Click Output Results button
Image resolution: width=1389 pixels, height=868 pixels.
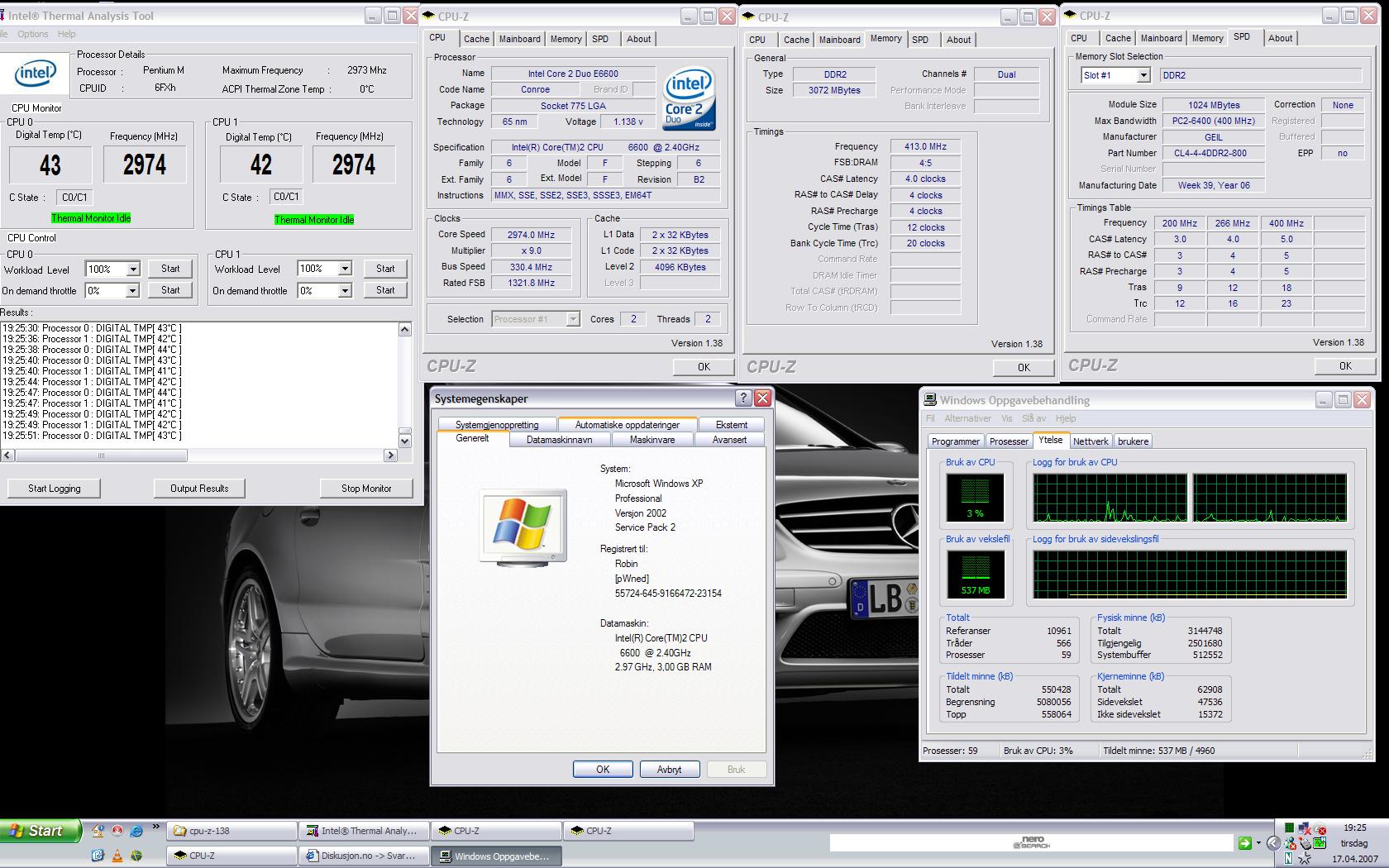199,488
